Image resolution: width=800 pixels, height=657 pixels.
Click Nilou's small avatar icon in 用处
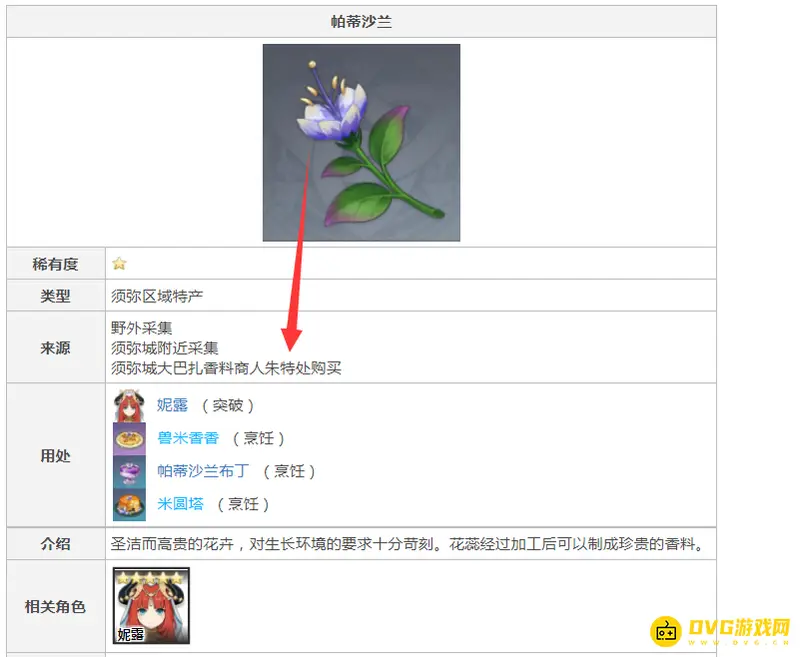coord(129,406)
